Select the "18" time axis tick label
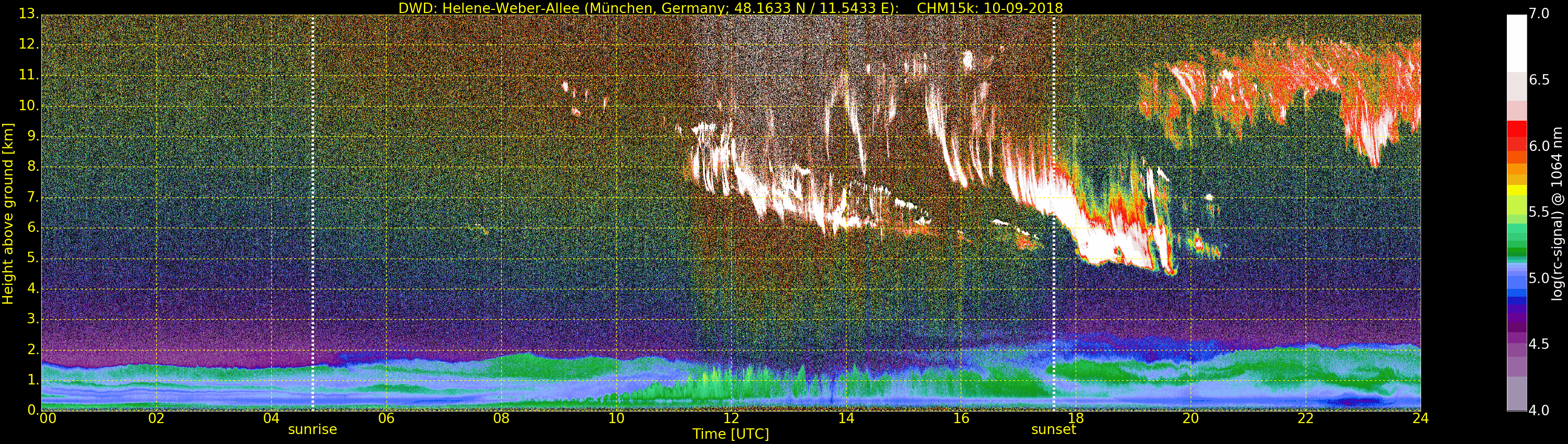 pos(1076,418)
